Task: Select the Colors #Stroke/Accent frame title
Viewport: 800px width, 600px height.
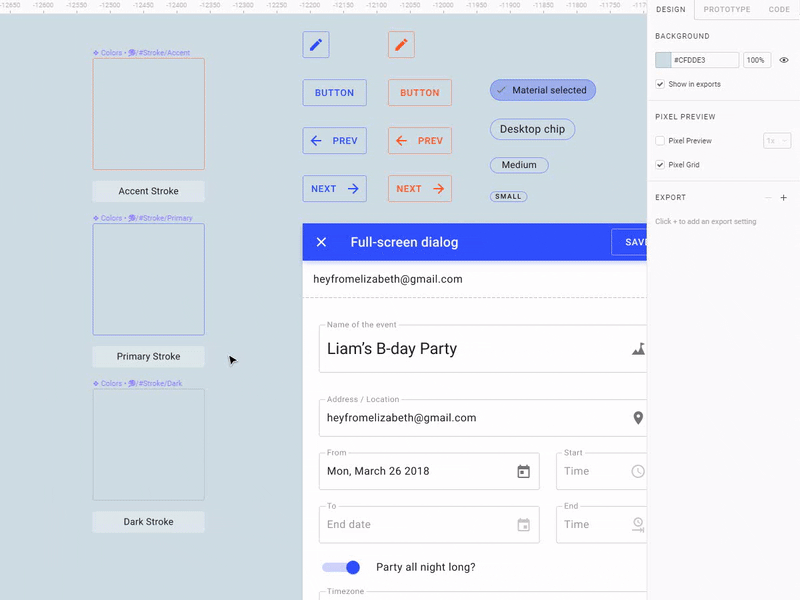Action: 141,53
